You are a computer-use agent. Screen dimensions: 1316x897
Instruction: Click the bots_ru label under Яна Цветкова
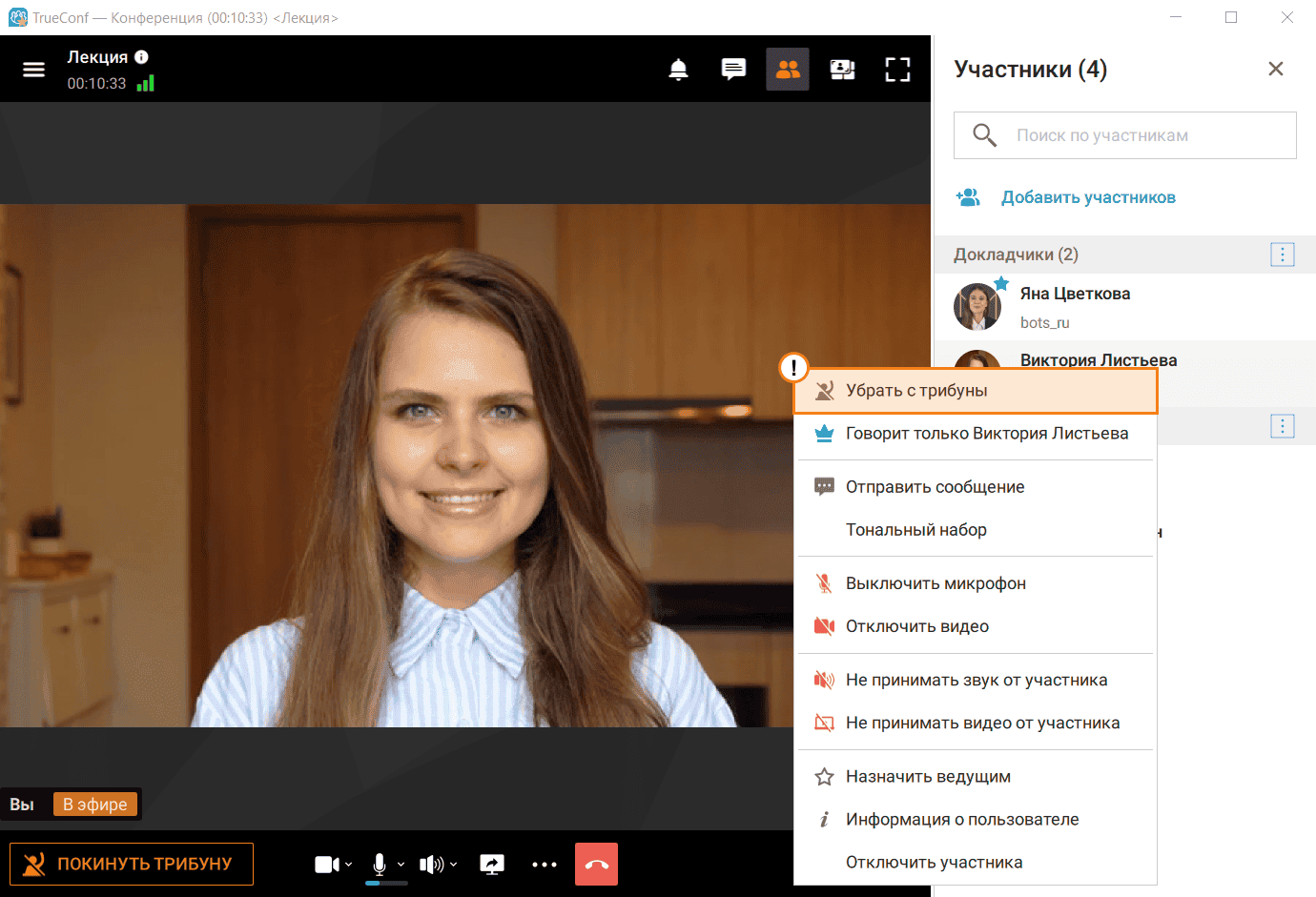click(1045, 323)
